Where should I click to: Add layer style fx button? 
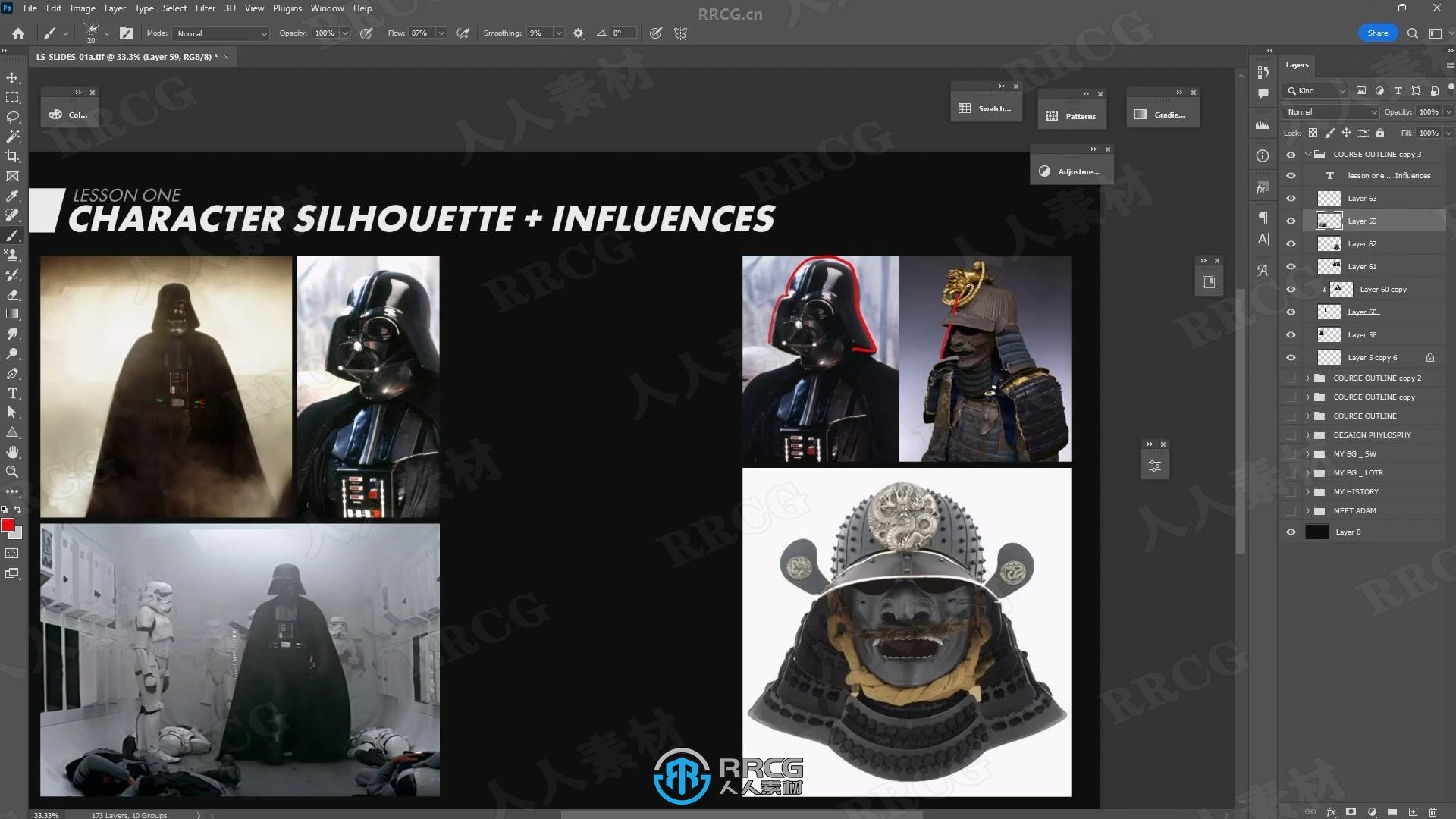coord(1331,811)
